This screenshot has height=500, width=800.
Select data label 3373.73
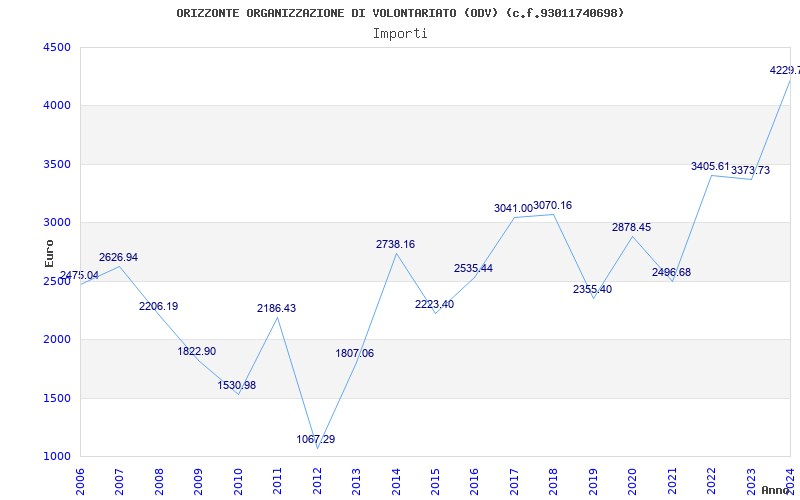(x=751, y=170)
